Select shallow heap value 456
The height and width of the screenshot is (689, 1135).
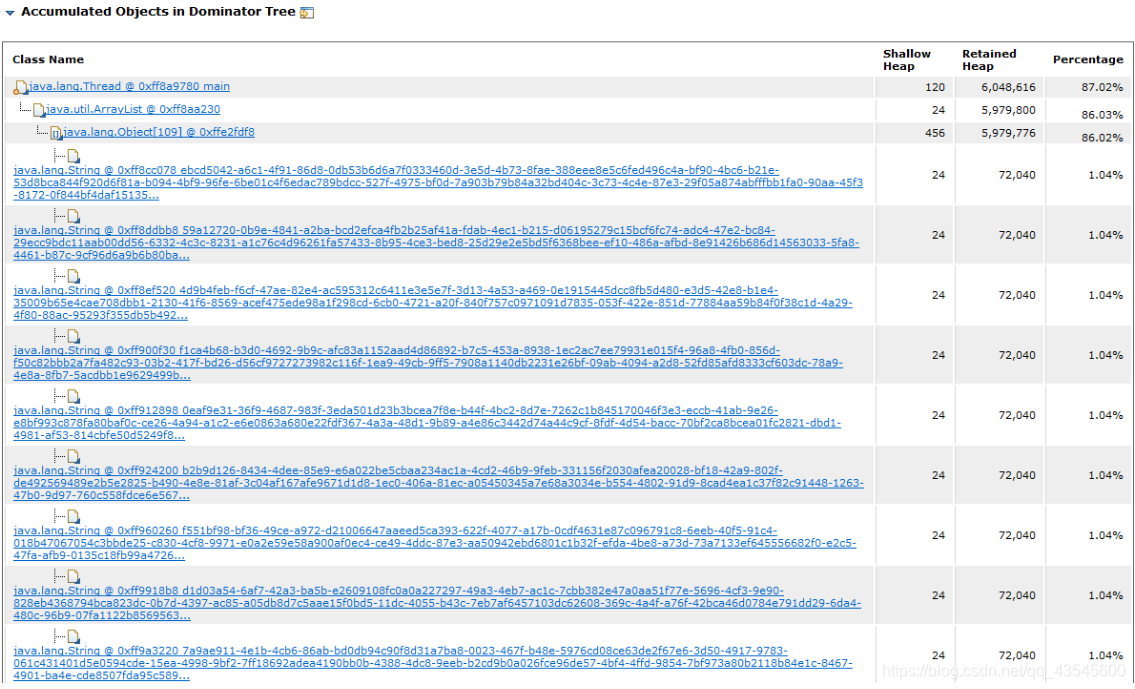(x=935, y=133)
